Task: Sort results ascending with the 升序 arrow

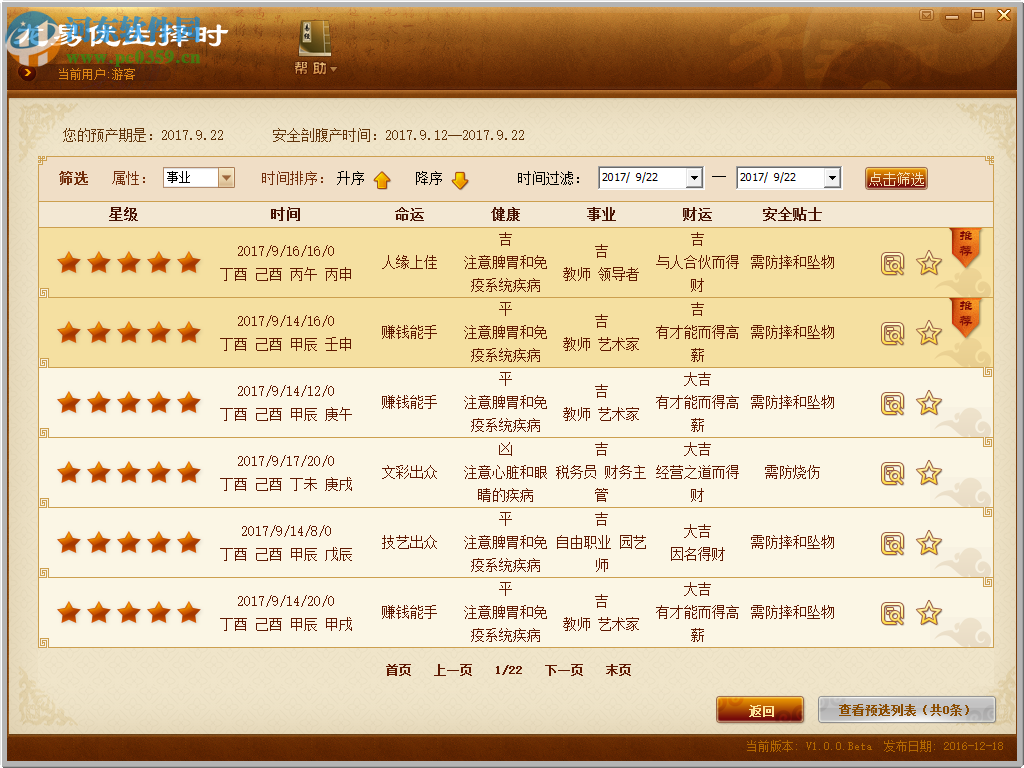Action: click(382, 177)
